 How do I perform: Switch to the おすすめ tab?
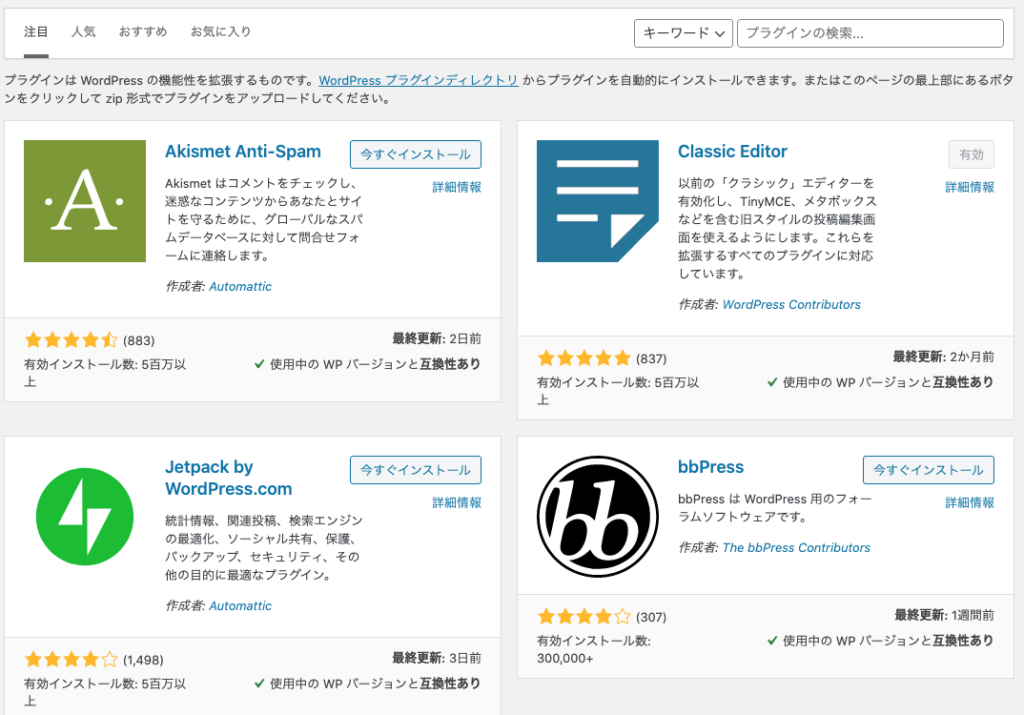[143, 31]
